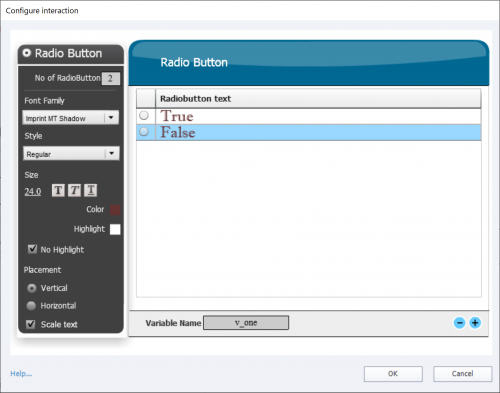
Task: Click the Variable Name field
Action: click(x=246, y=323)
